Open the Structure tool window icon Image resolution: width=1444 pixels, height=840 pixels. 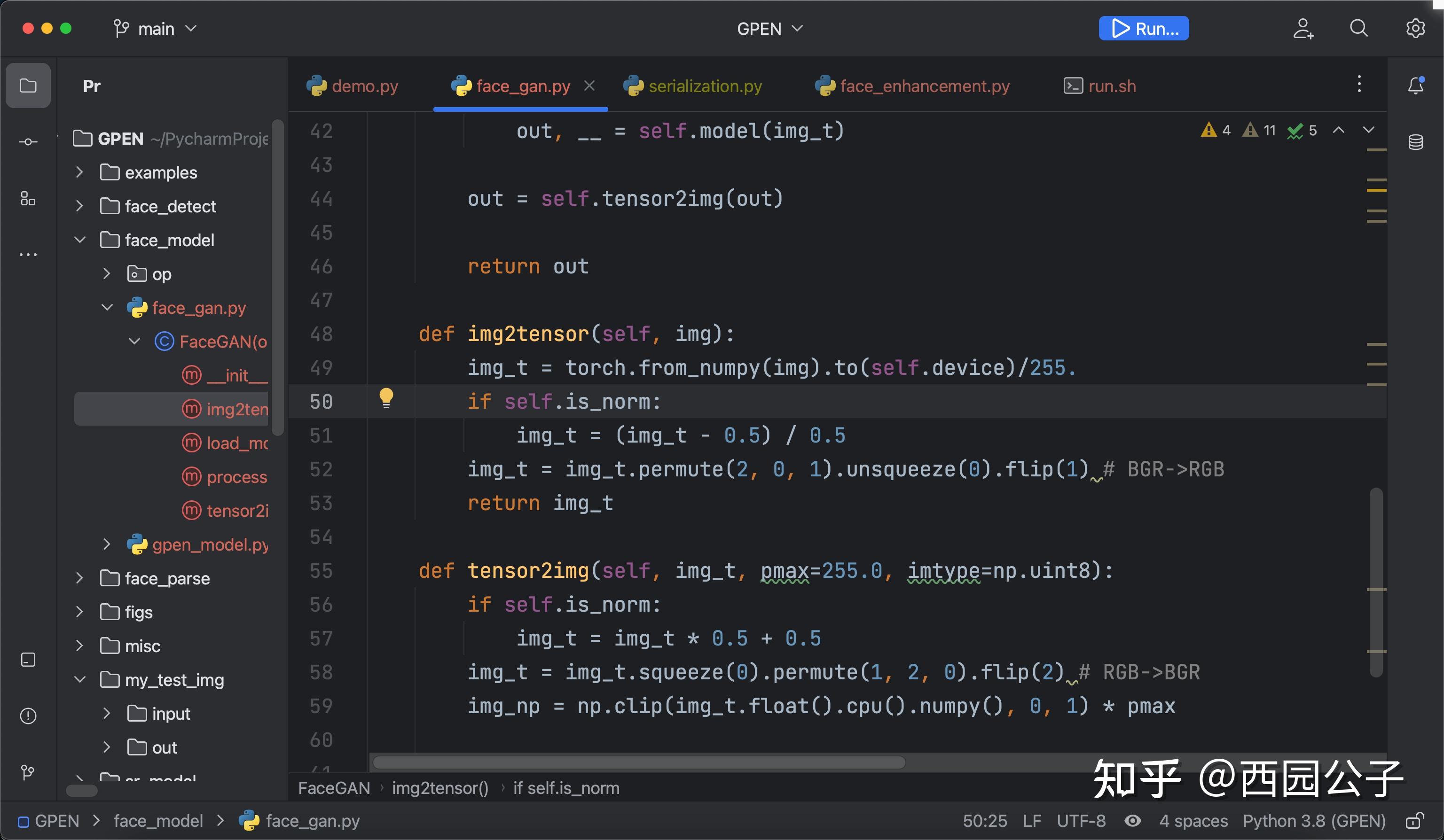28,199
